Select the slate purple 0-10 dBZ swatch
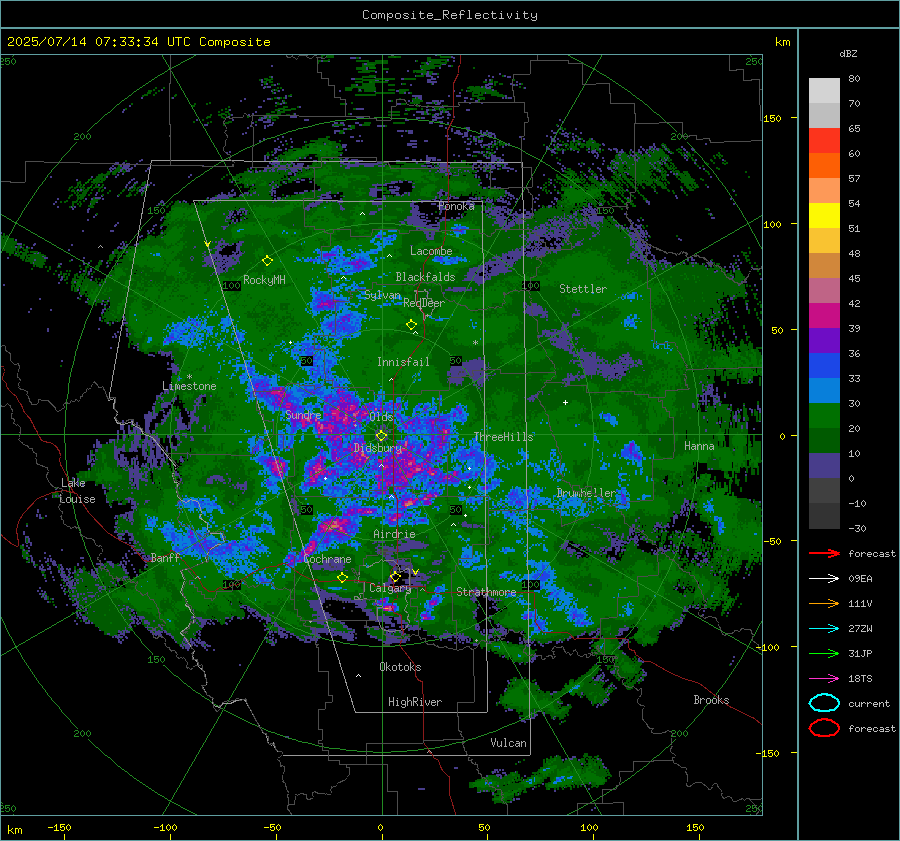This screenshot has height=841, width=900. (x=824, y=466)
